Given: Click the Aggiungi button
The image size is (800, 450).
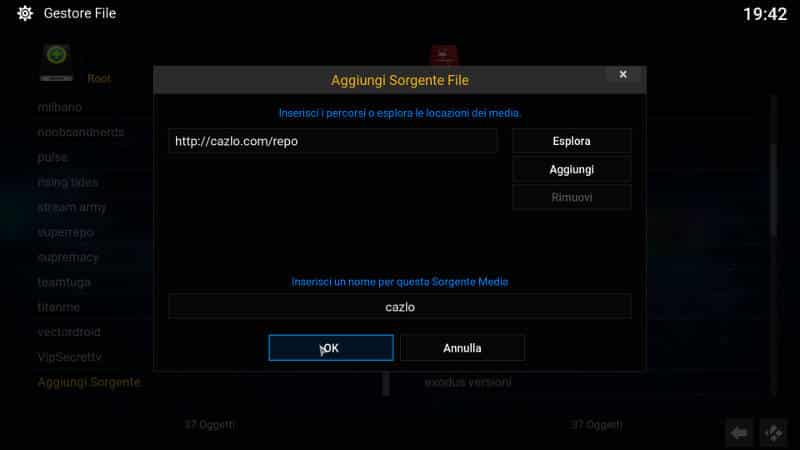Looking at the screenshot, I should click(571, 169).
